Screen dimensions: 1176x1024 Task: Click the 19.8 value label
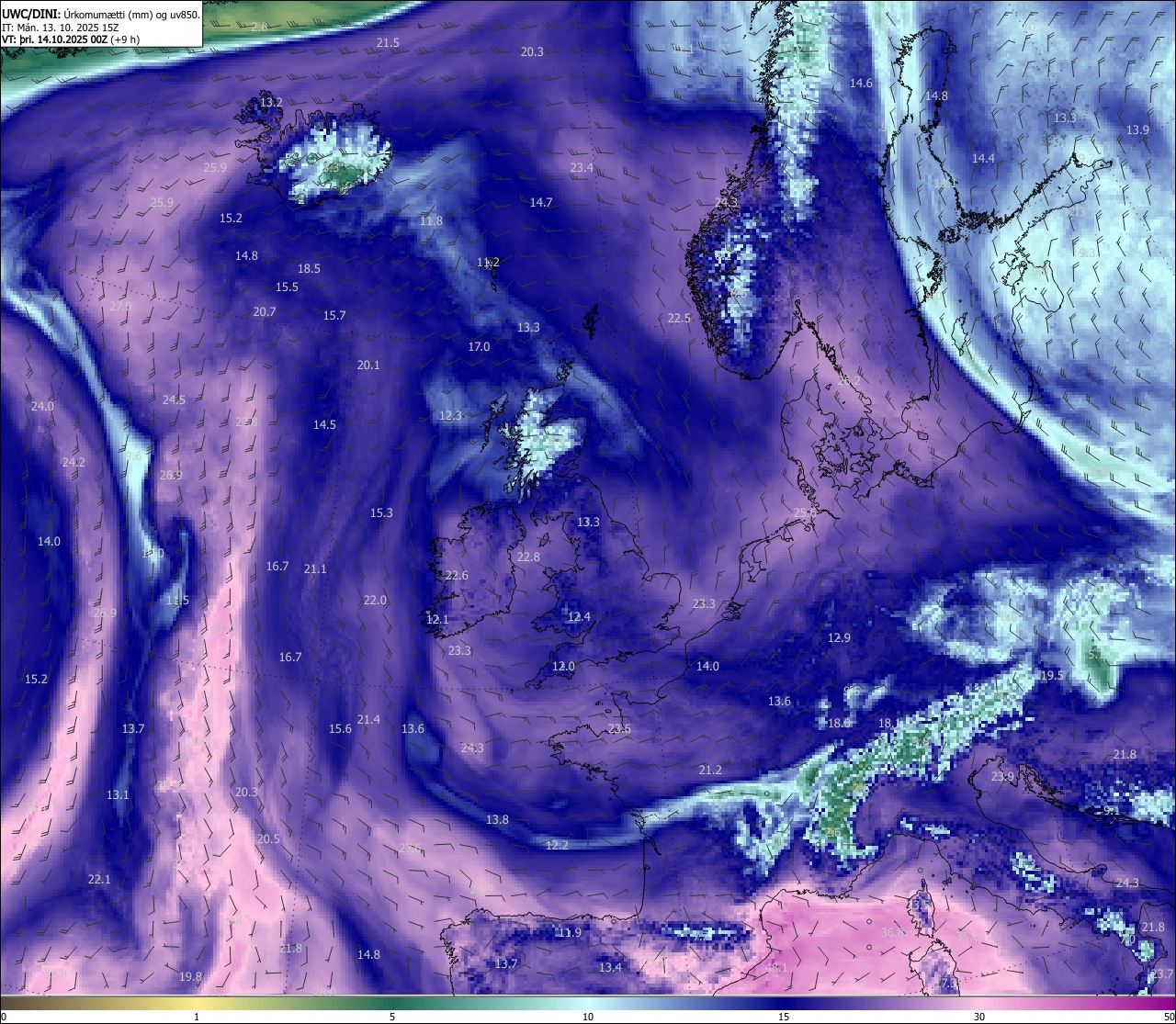pos(190,977)
